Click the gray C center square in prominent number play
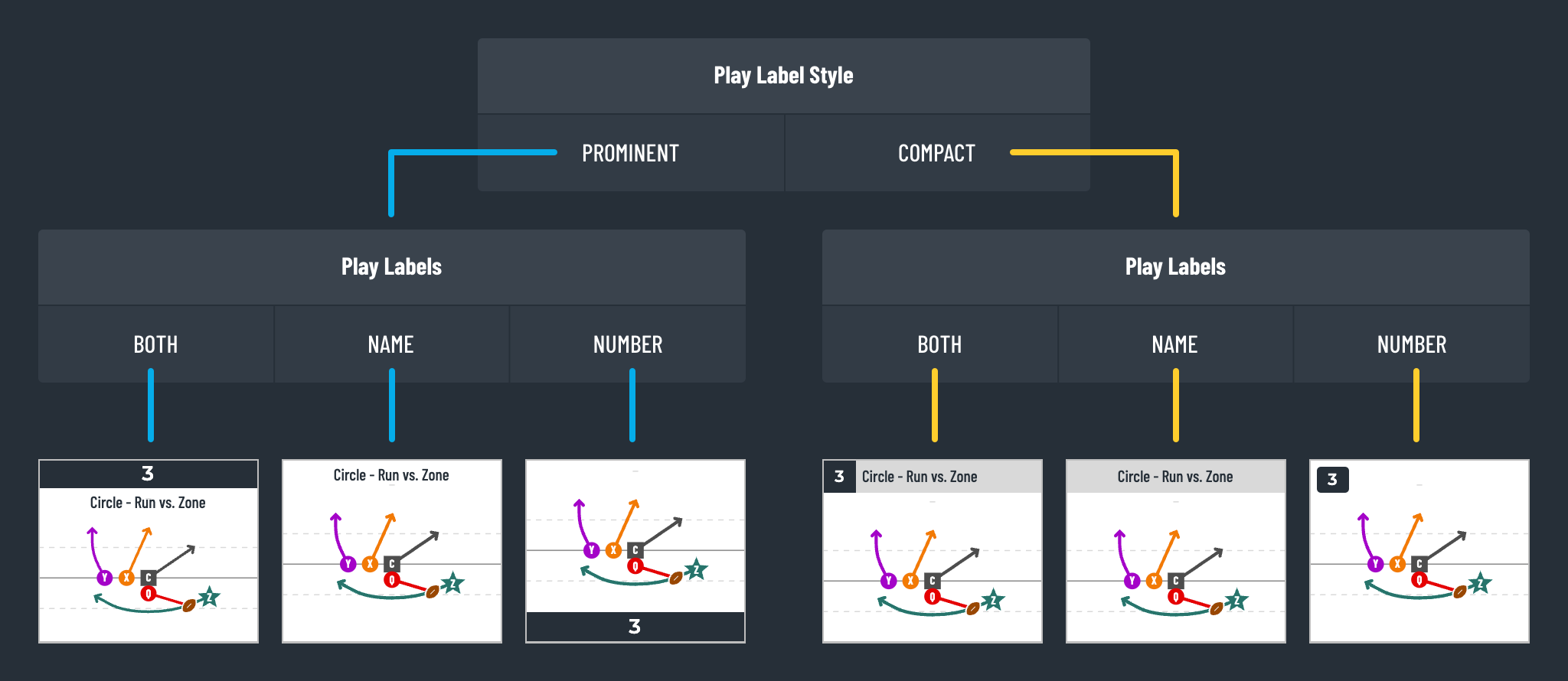 (x=635, y=550)
